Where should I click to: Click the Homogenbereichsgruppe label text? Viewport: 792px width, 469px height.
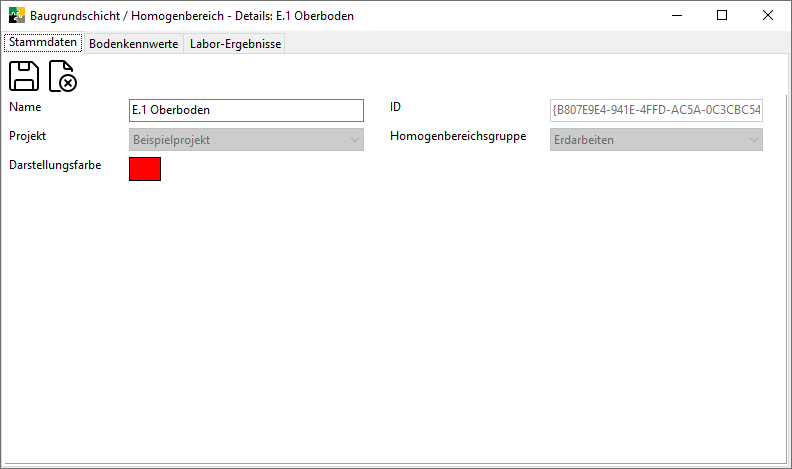pyautogui.click(x=458, y=136)
